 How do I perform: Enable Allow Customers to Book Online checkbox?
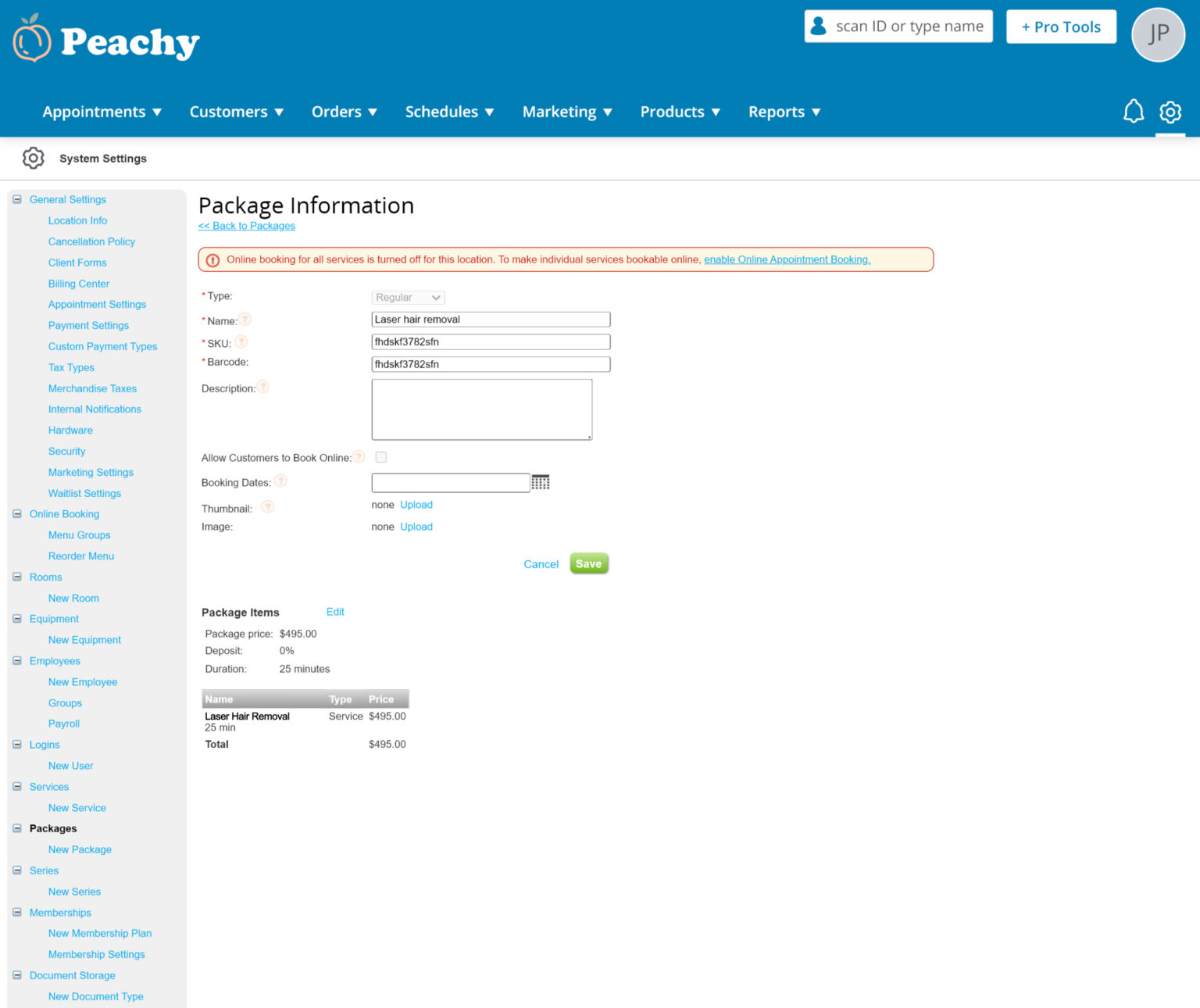click(x=381, y=457)
